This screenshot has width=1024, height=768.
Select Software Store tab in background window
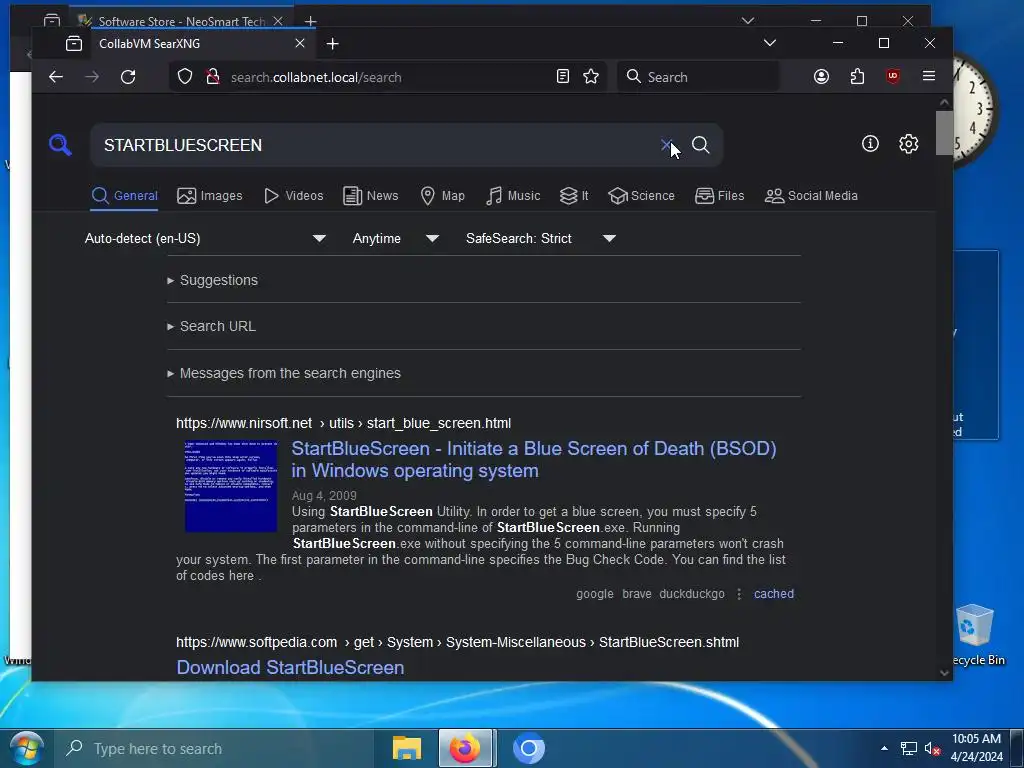[180, 21]
